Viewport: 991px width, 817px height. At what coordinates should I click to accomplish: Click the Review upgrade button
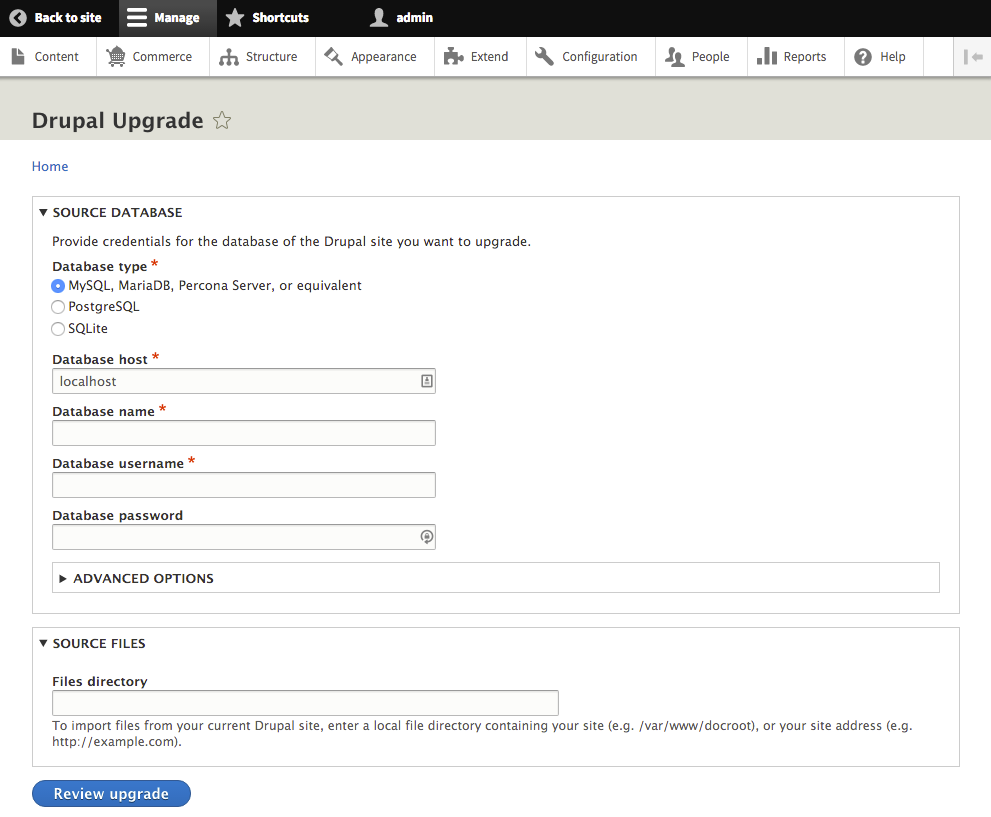point(111,794)
